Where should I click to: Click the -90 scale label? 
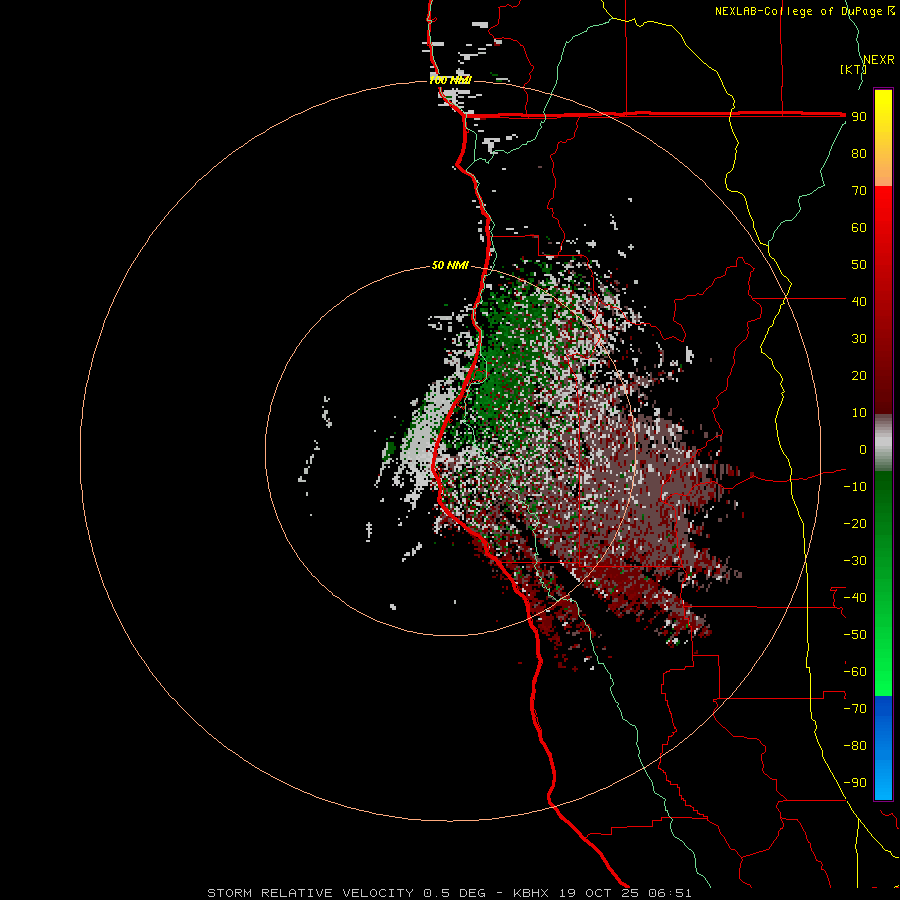(x=855, y=783)
